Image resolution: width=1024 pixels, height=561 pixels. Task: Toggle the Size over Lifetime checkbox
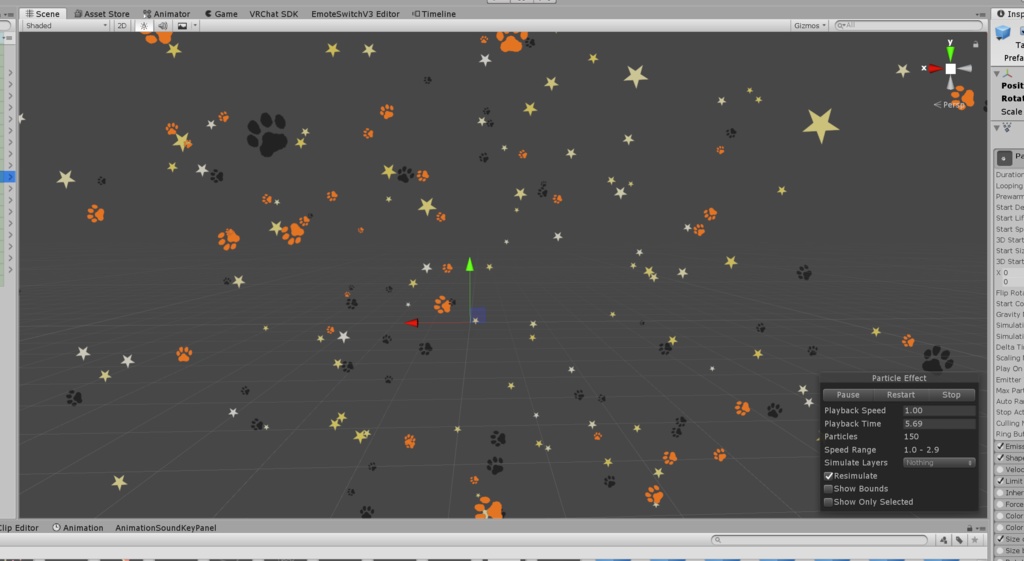tap(1000, 539)
